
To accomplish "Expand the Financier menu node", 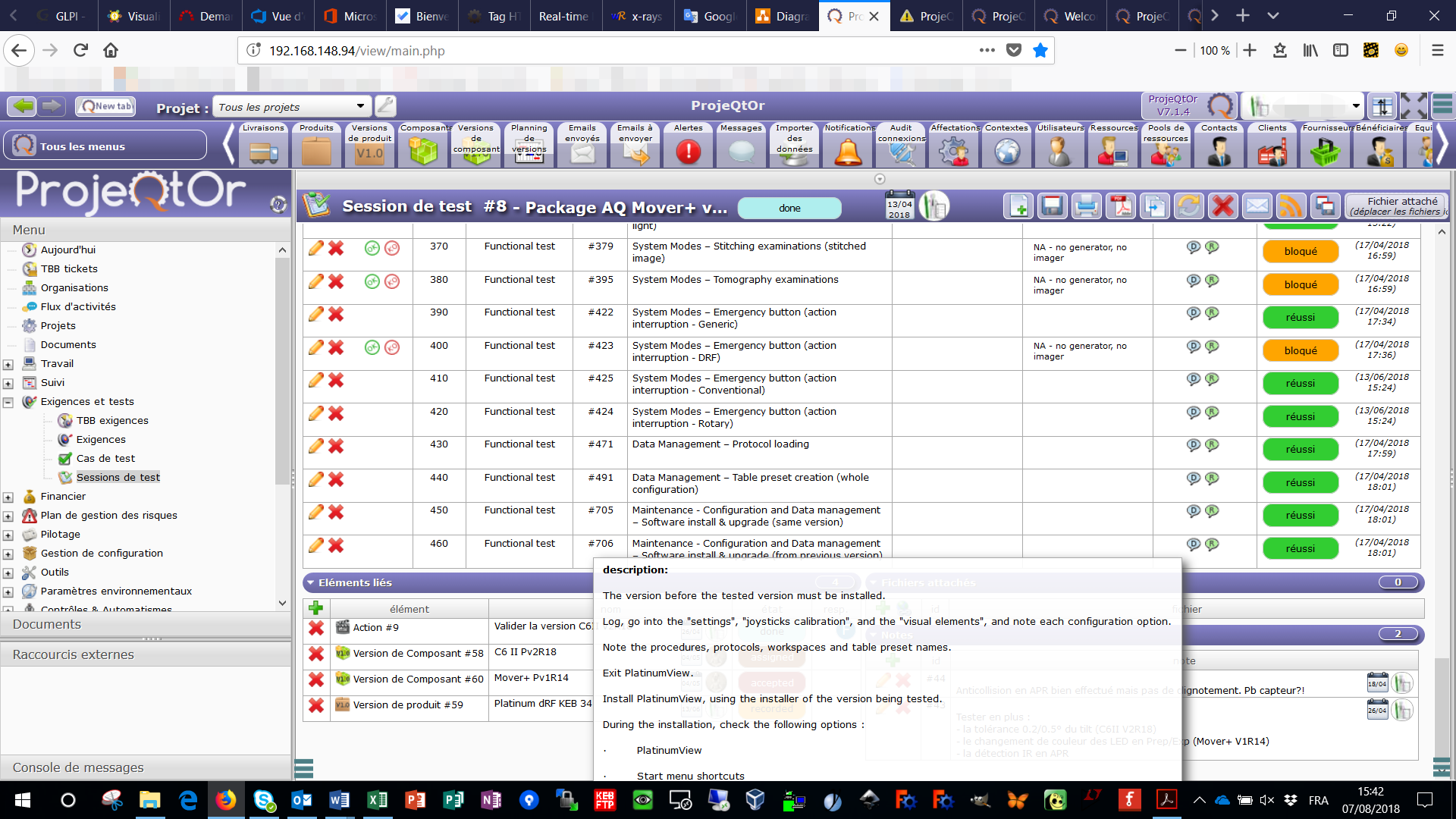I will [8, 497].
